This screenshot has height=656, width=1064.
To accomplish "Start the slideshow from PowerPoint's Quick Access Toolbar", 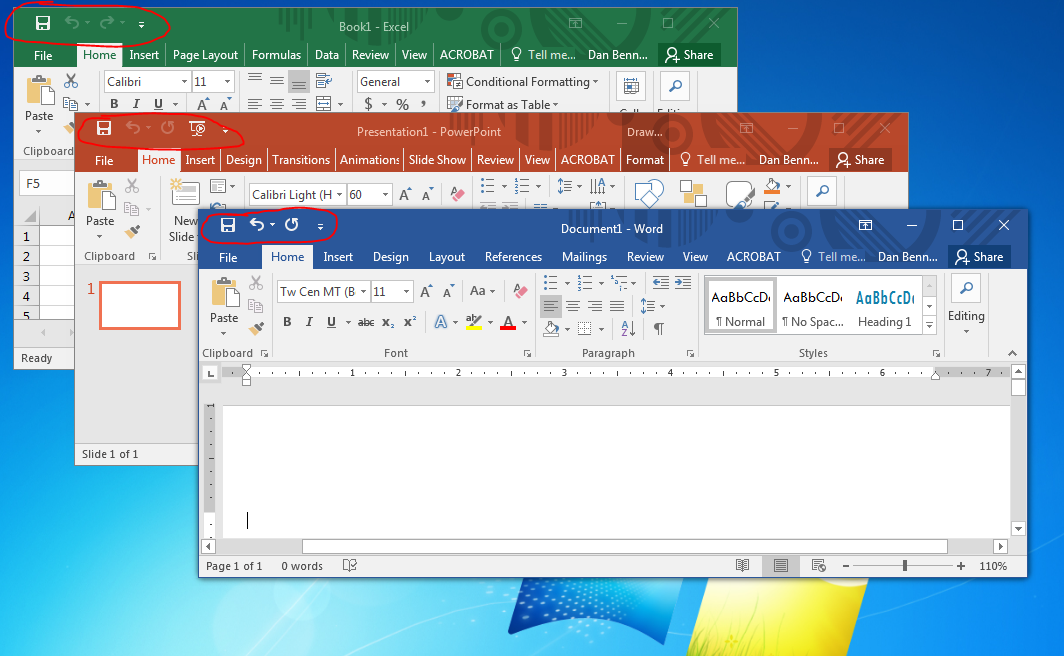I will pos(197,129).
